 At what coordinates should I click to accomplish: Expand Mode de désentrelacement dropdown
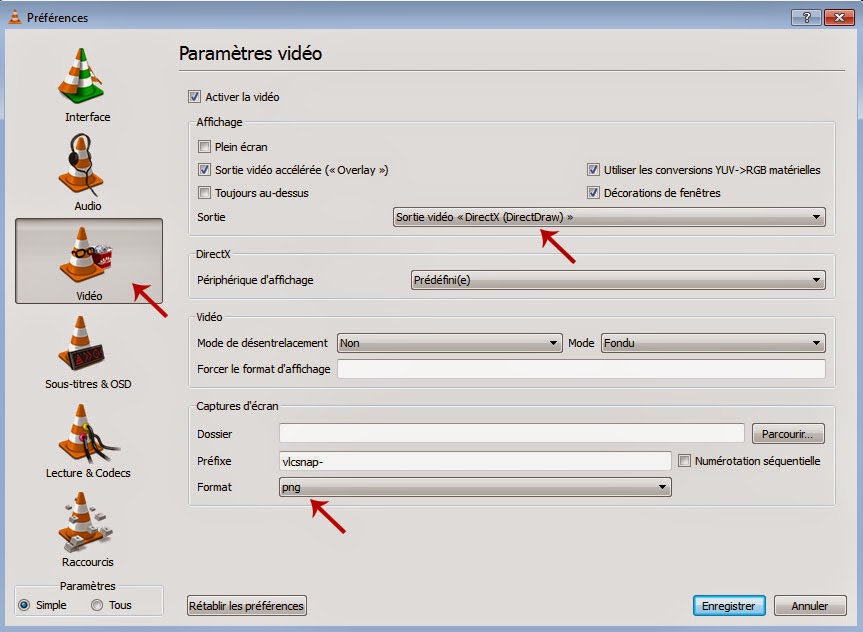(449, 343)
